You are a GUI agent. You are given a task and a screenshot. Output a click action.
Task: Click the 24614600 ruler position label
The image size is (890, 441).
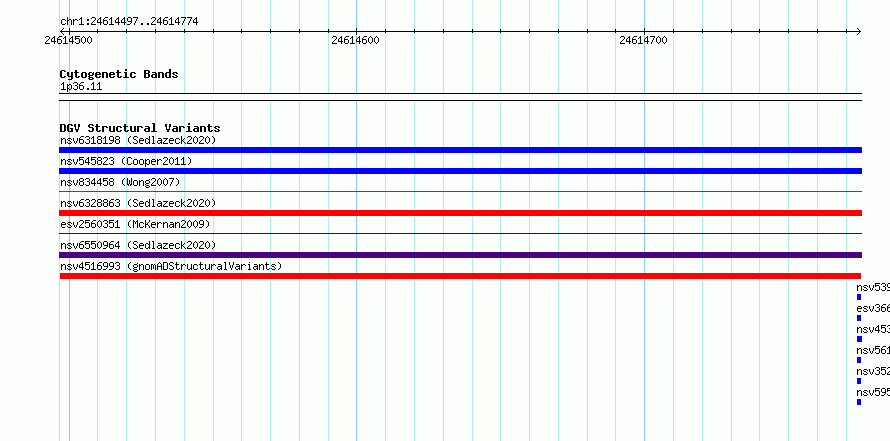(355, 41)
